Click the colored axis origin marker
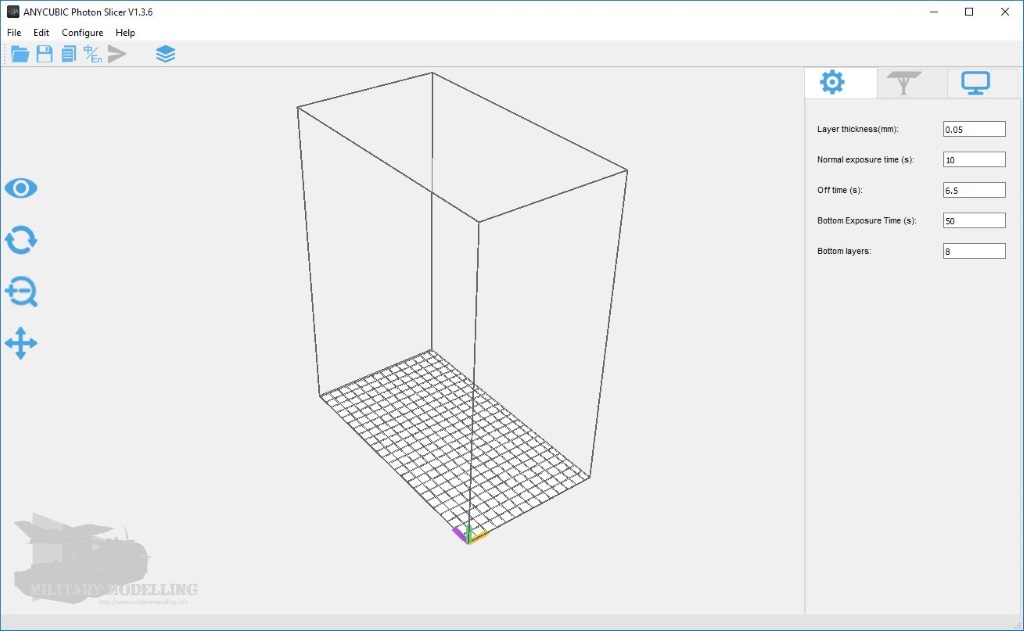This screenshot has height=631, width=1024. pos(470,534)
